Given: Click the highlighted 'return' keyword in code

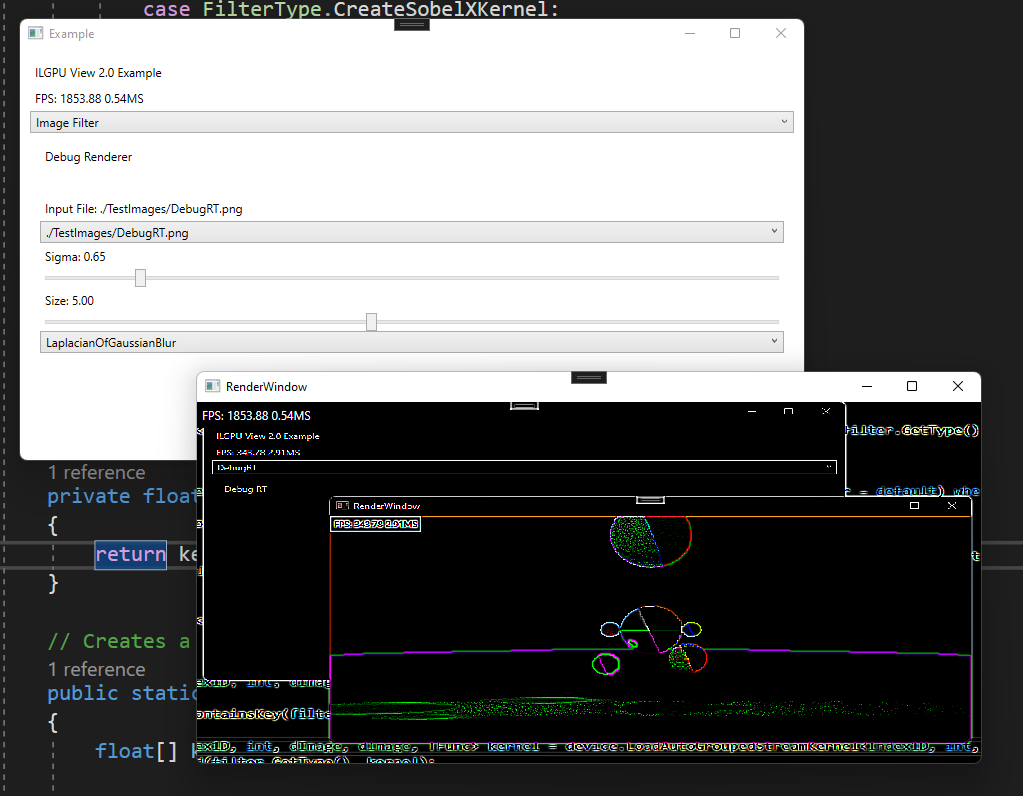Looking at the screenshot, I should pos(130,555).
